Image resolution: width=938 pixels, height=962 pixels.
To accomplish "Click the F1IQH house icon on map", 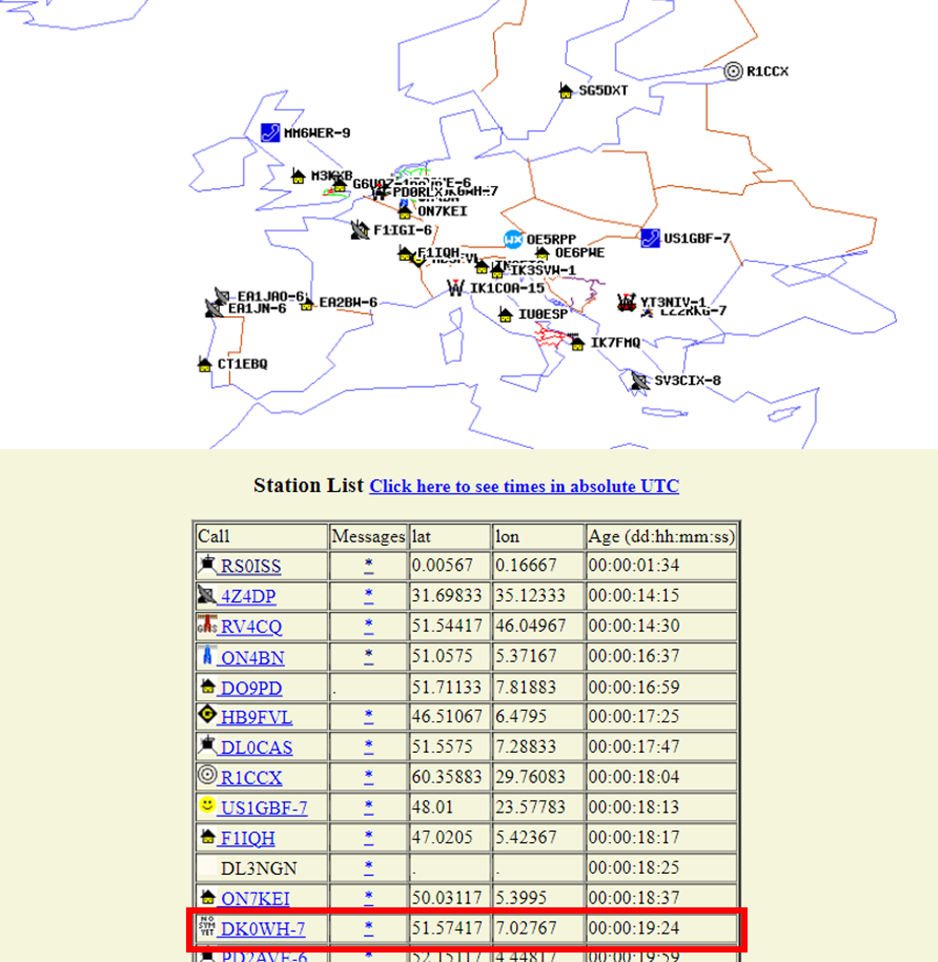I will (x=404, y=253).
